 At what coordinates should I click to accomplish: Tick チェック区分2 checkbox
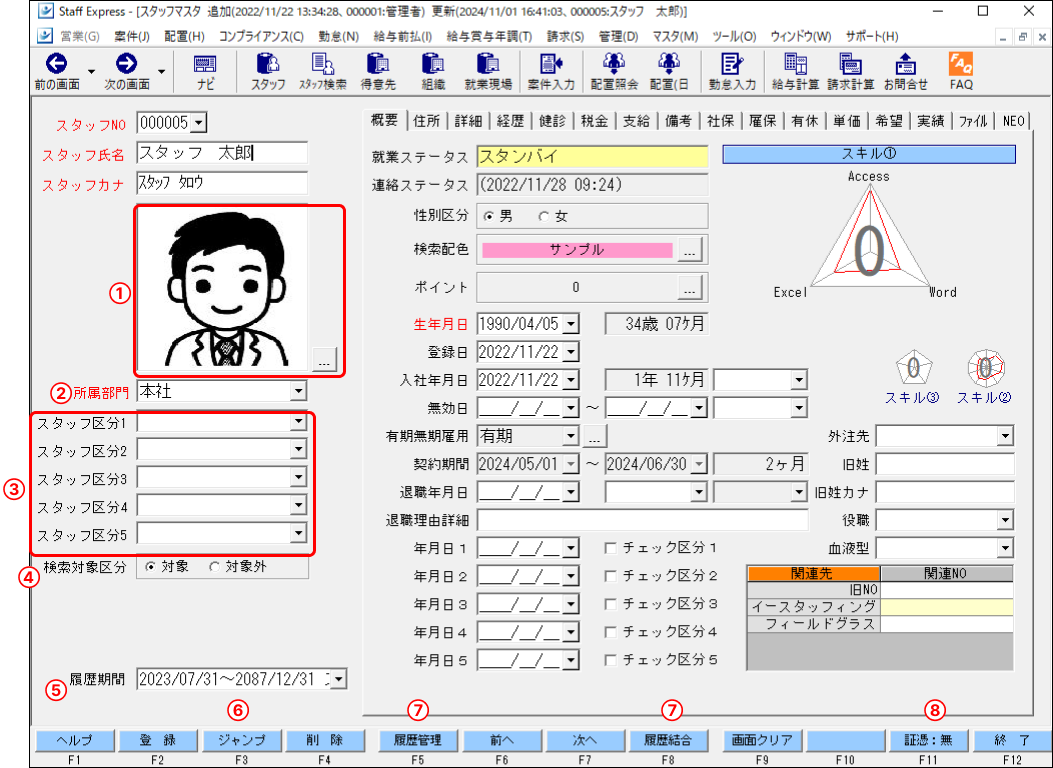coord(610,576)
